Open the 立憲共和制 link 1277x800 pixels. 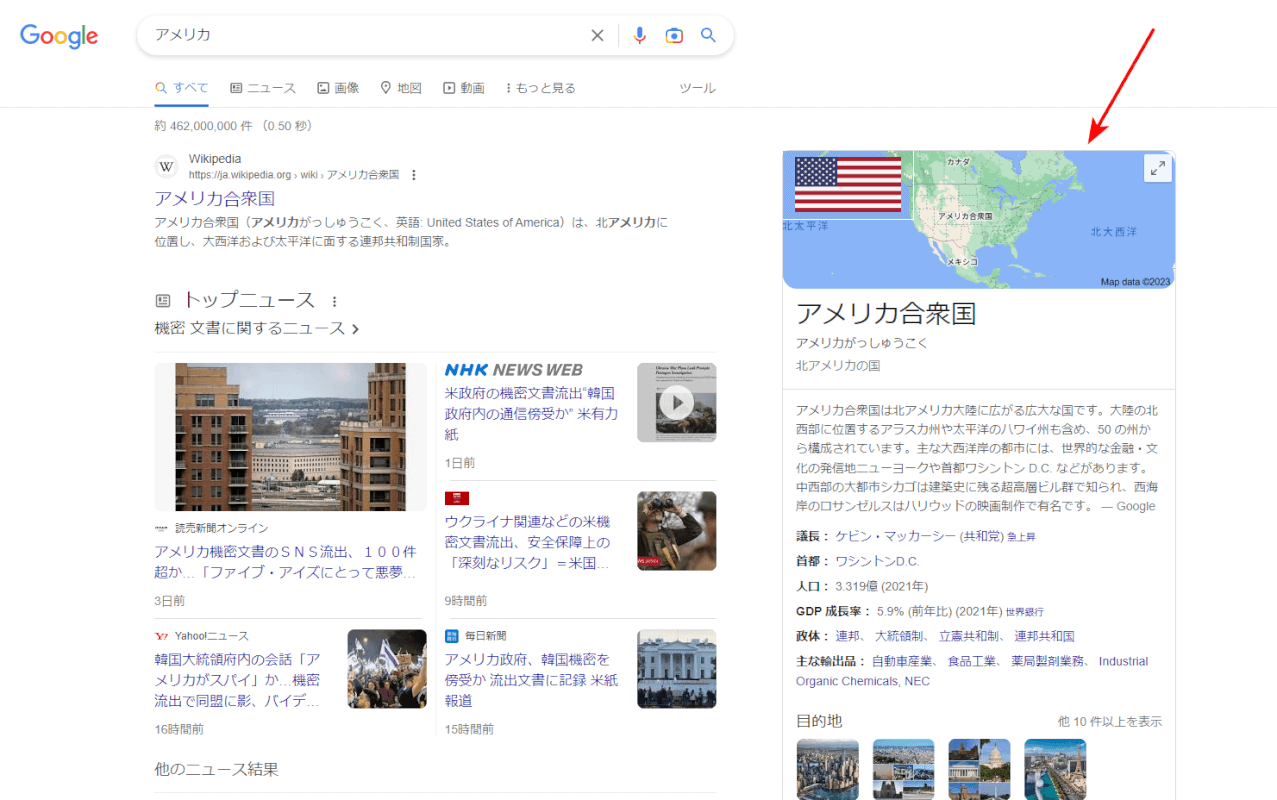point(969,636)
